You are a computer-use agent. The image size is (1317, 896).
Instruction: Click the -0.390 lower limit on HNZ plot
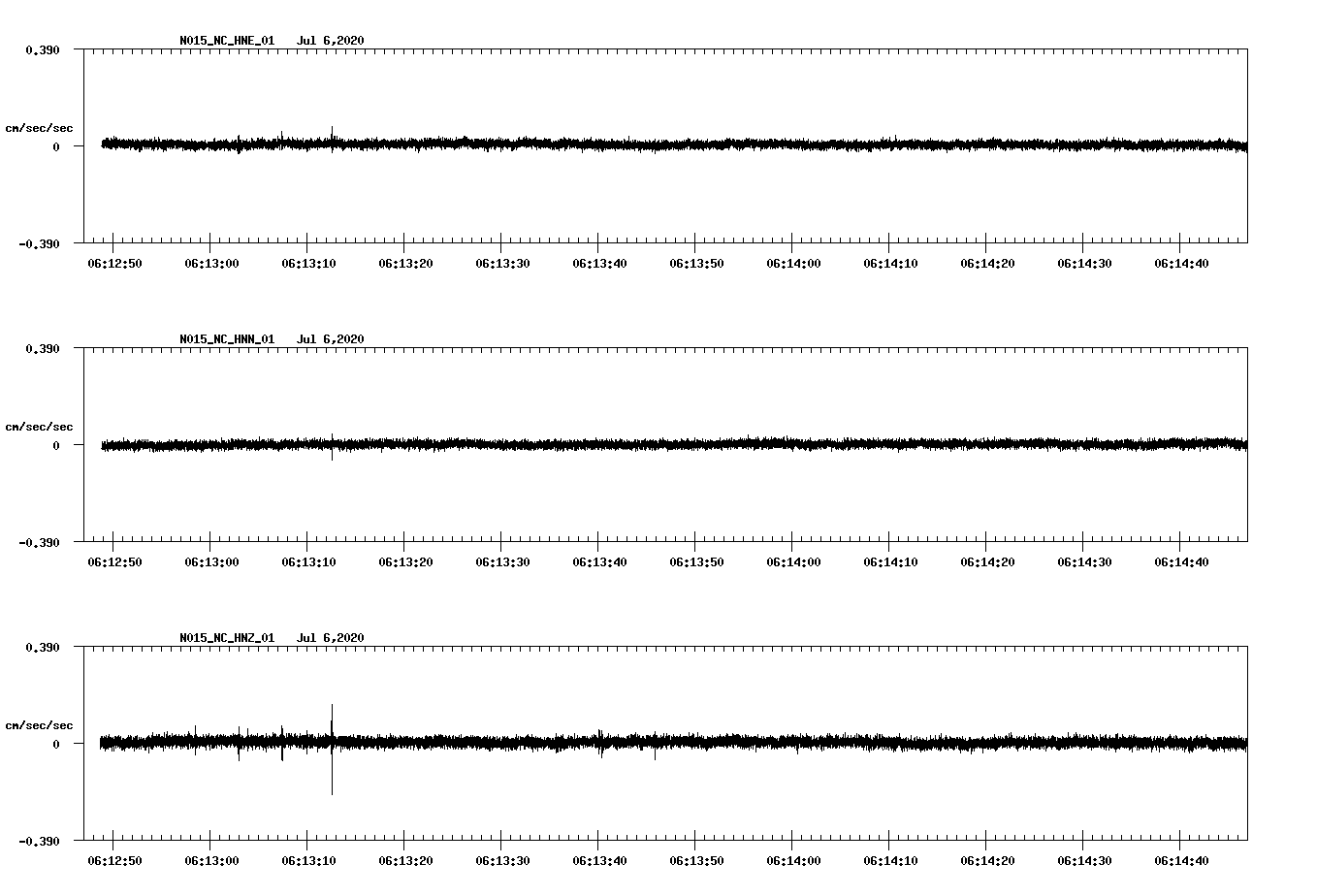click(39, 841)
